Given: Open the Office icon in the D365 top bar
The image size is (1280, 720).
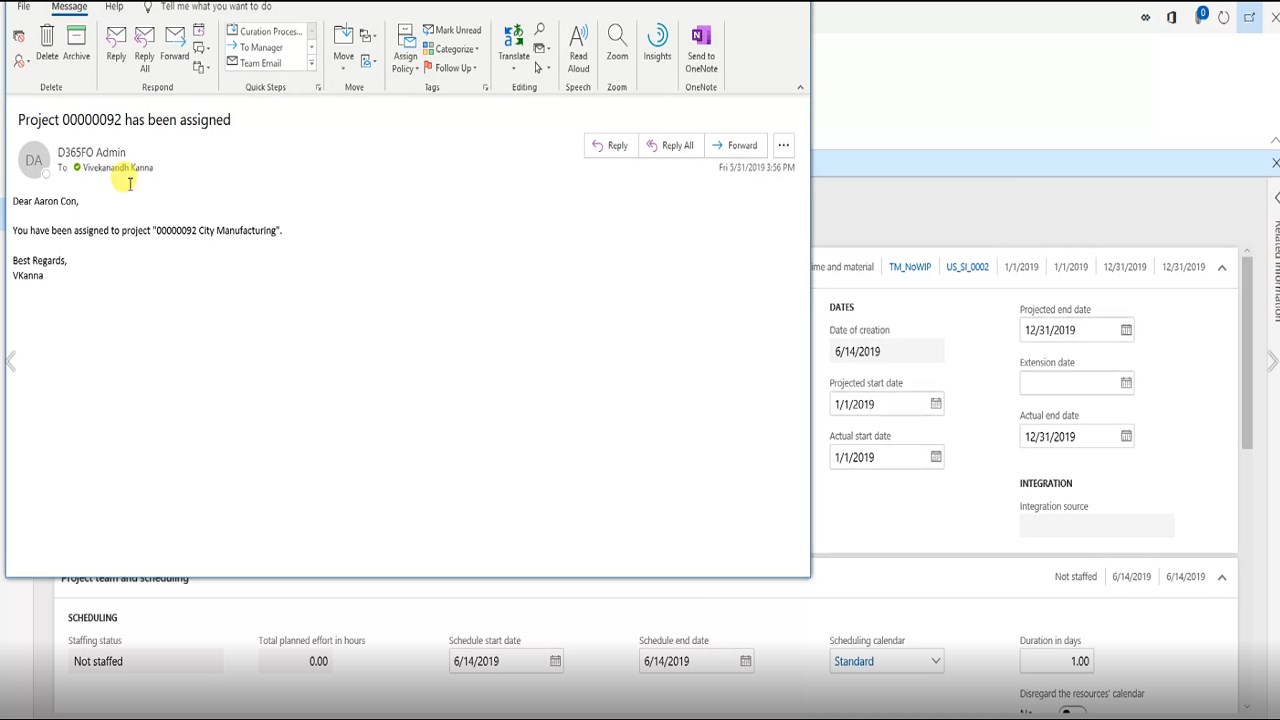Looking at the screenshot, I should 1171,17.
